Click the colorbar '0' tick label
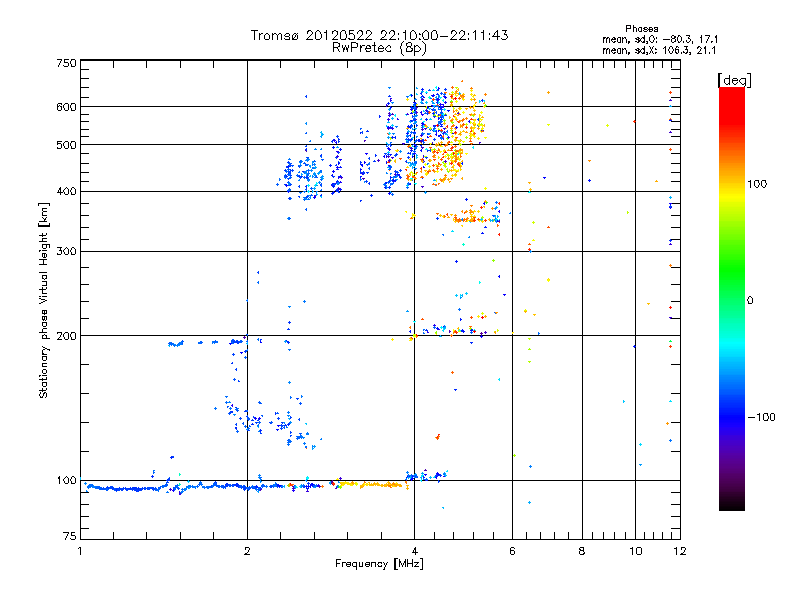This screenshot has width=800, height=600. pyautogui.click(x=750, y=301)
